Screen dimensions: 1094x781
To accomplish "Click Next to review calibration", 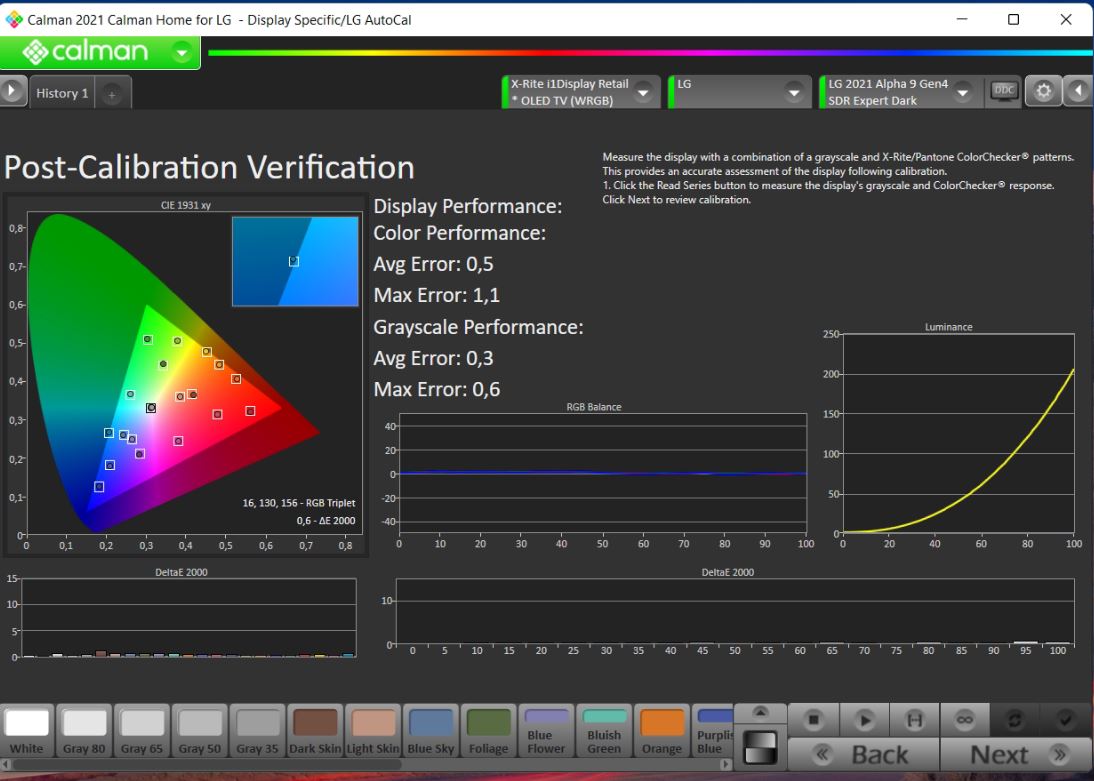I will pyautogui.click(x=1015, y=754).
